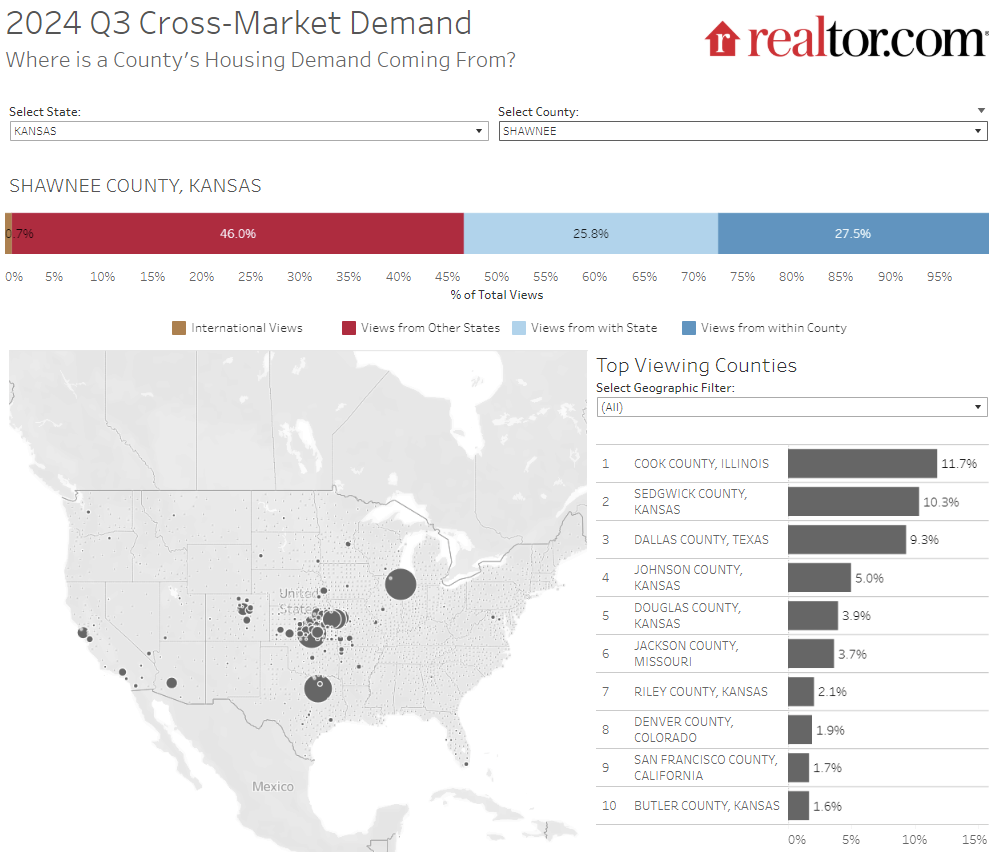The height and width of the screenshot is (852, 996).
Task: Click the Jackson County, Missouri bar
Action: coord(811,654)
